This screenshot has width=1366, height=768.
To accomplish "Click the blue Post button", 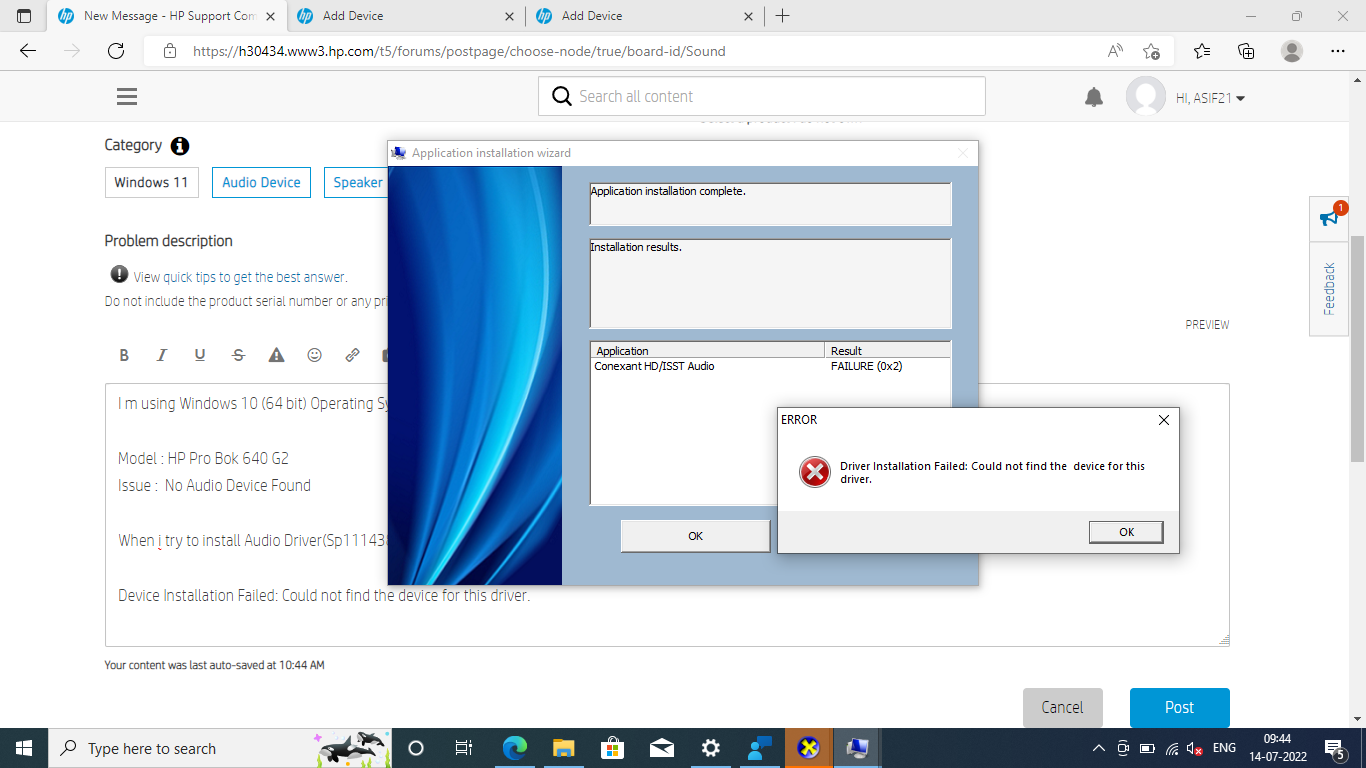I will [x=1179, y=707].
